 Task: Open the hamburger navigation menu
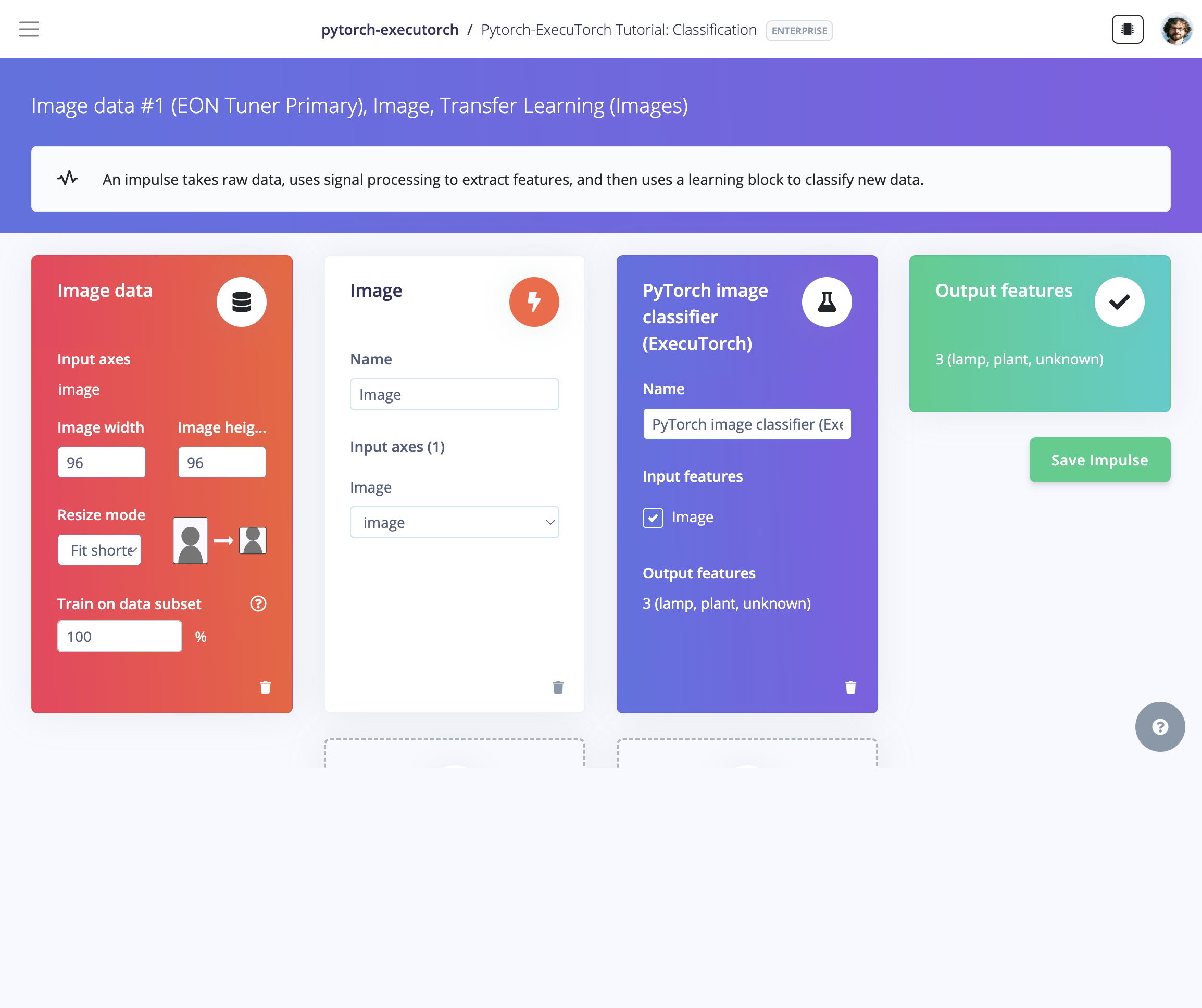(29, 29)
